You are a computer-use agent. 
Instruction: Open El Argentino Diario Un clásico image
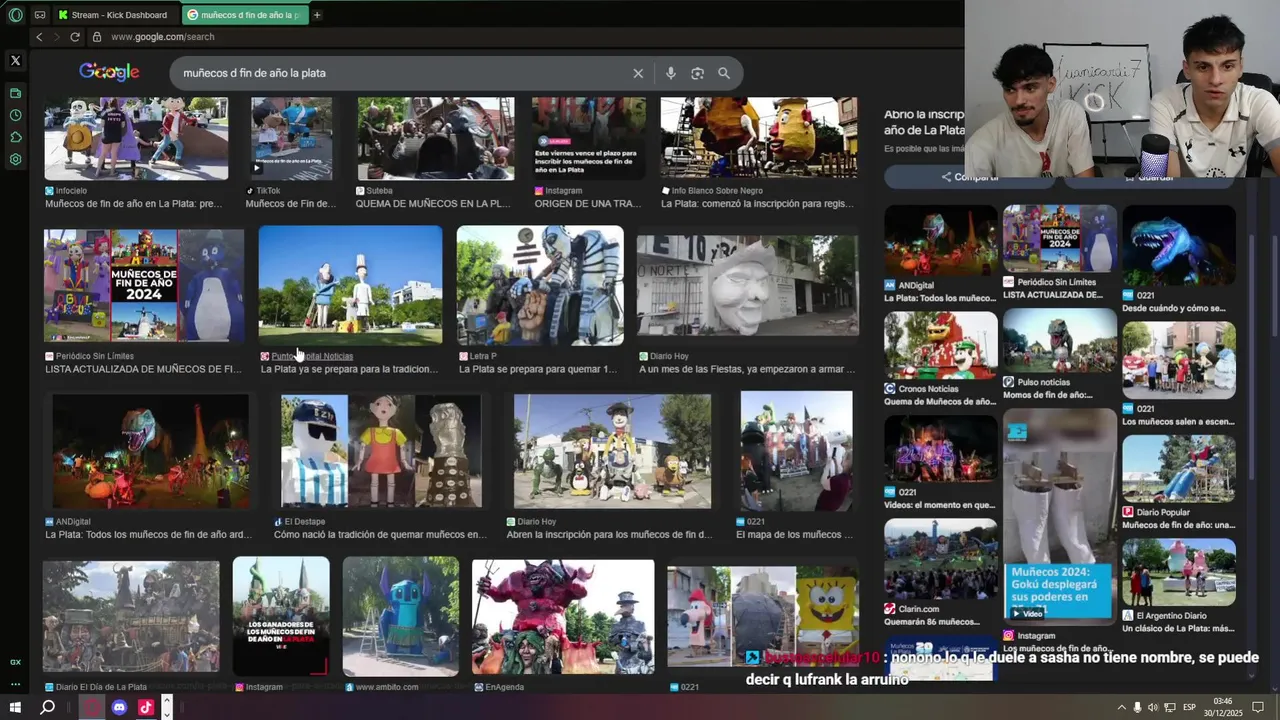[1179, 572]
